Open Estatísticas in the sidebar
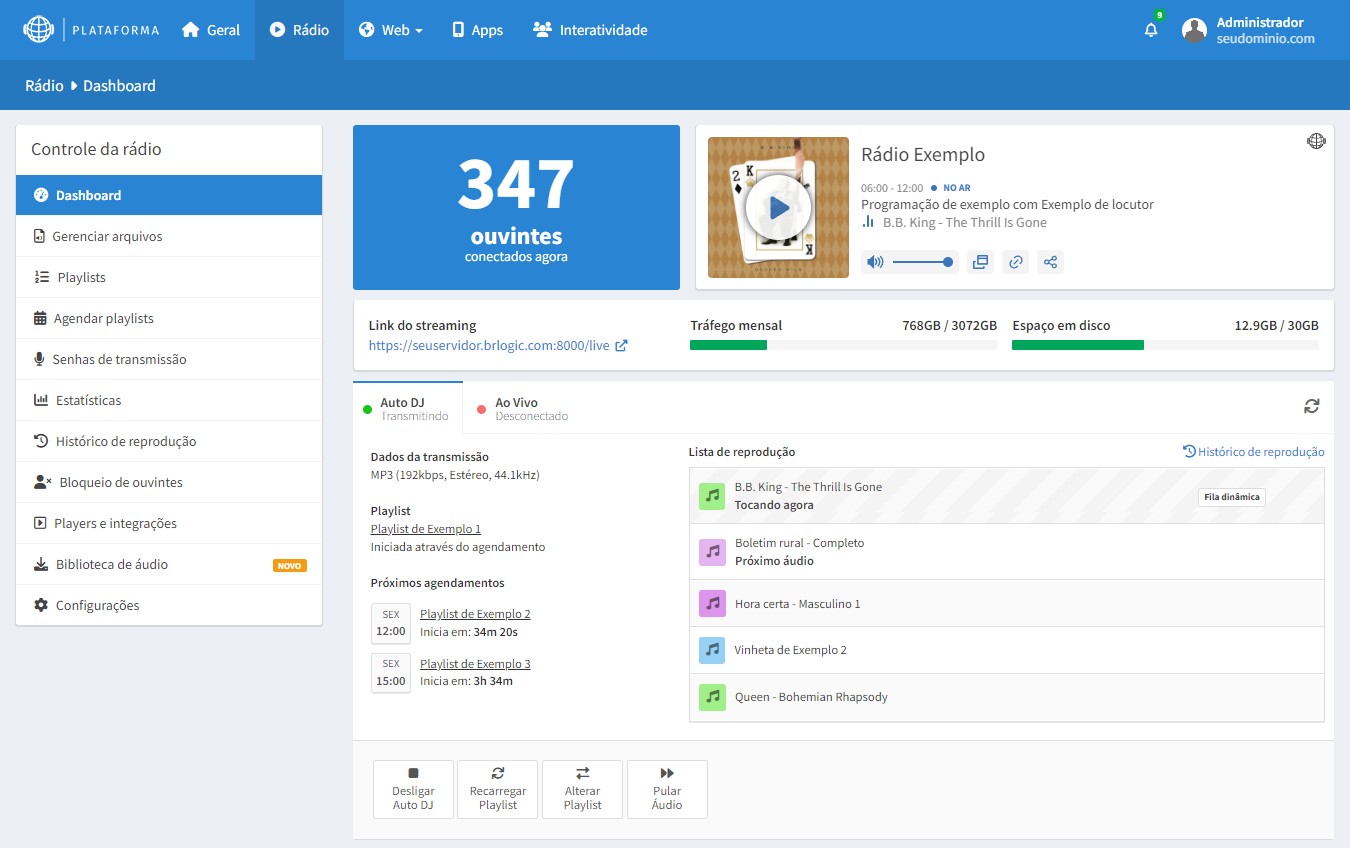This screenshot has width=1350, height=848. tap(88, 400)
